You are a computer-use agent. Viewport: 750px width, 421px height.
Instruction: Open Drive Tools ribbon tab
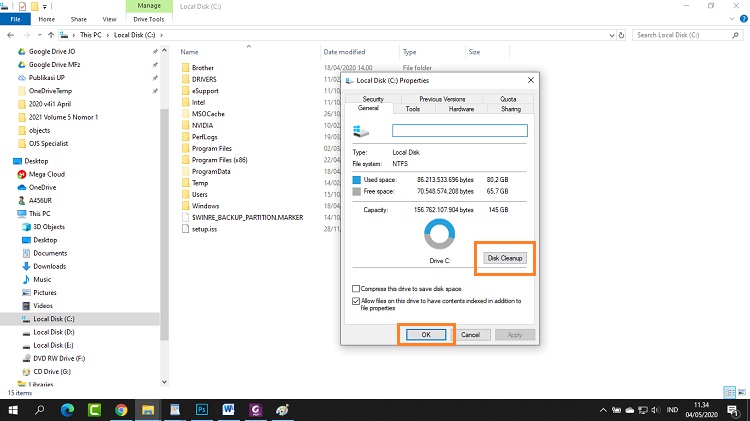(x=149, y=19)
